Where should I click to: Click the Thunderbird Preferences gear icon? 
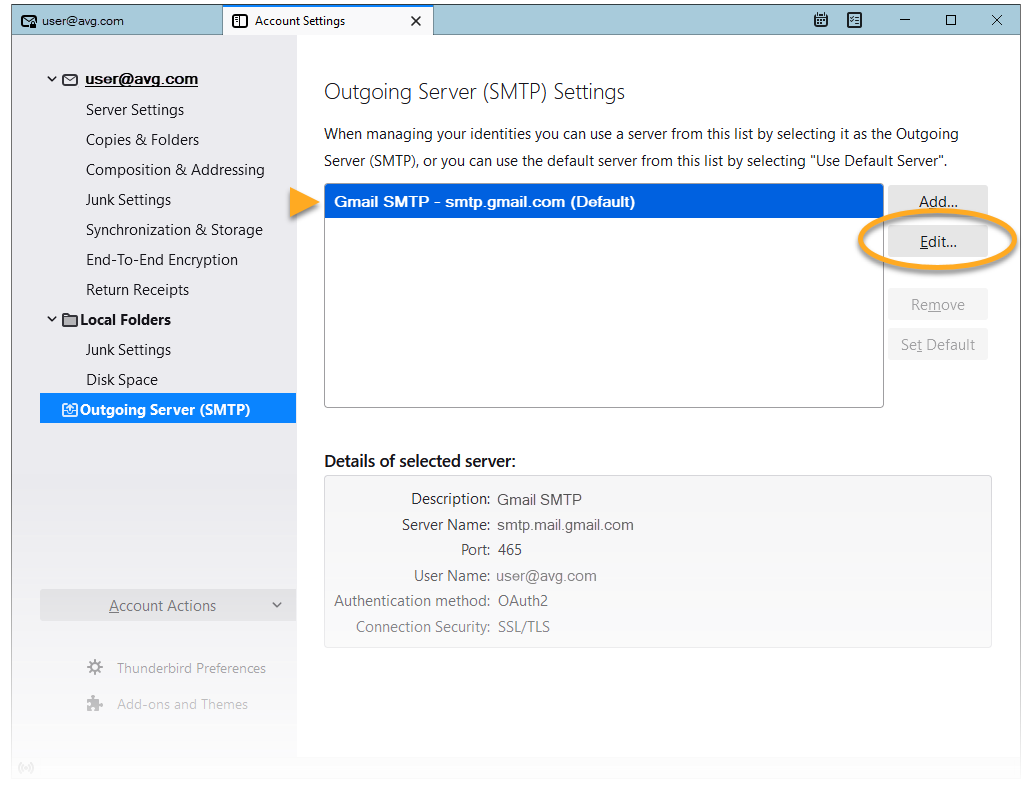point(95,668)
